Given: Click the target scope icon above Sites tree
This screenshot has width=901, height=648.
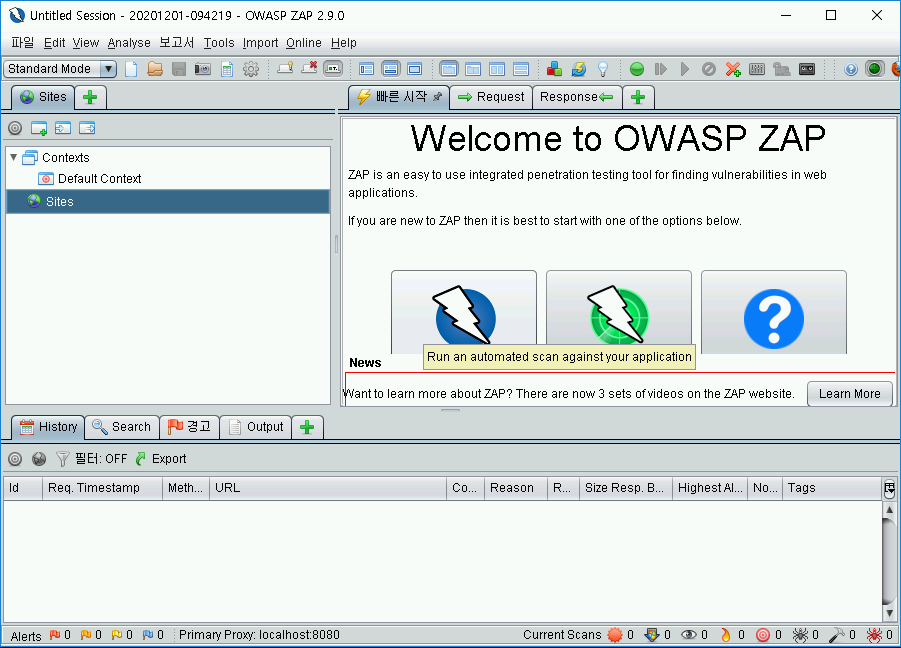Looking at the screenshot, I should tap(15, 128).
